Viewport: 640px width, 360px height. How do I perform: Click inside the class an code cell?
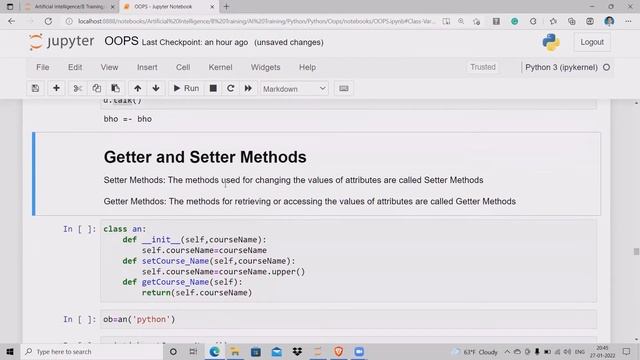(349, 261)
